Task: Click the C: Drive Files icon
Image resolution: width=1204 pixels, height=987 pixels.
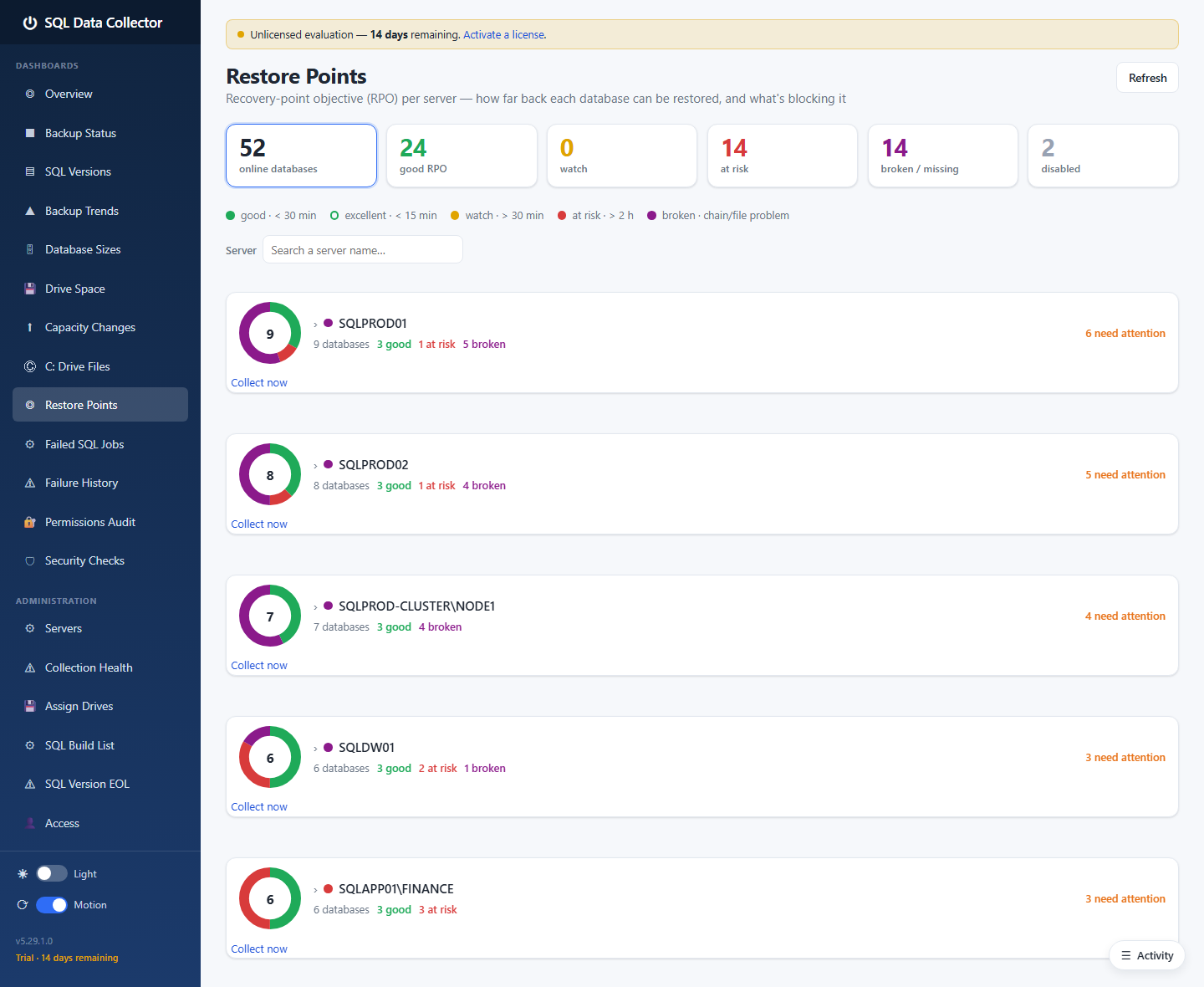Action: pyautogui.click(x=30, y=366)
